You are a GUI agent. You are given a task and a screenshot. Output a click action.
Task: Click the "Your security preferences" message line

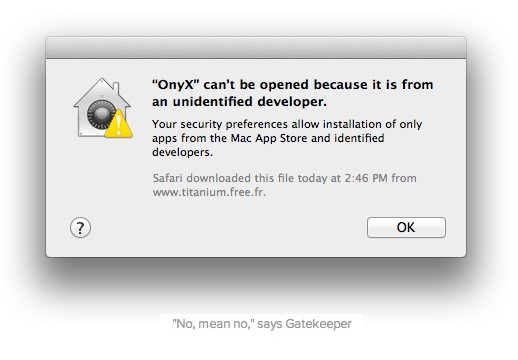pos(220,124)
